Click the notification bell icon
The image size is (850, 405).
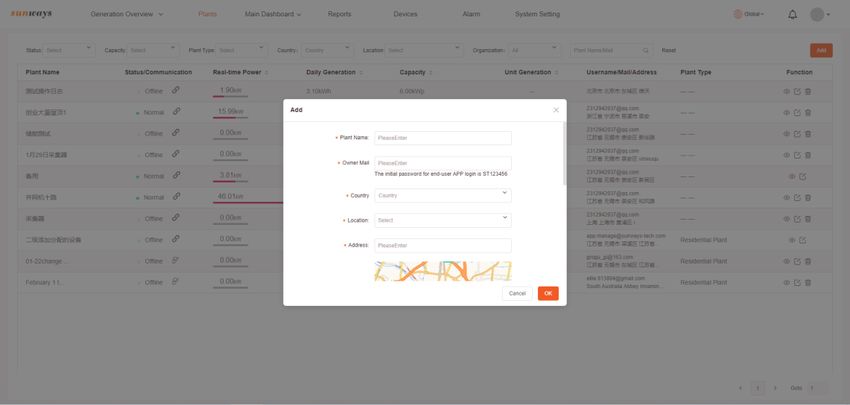(x=792, y=15)
